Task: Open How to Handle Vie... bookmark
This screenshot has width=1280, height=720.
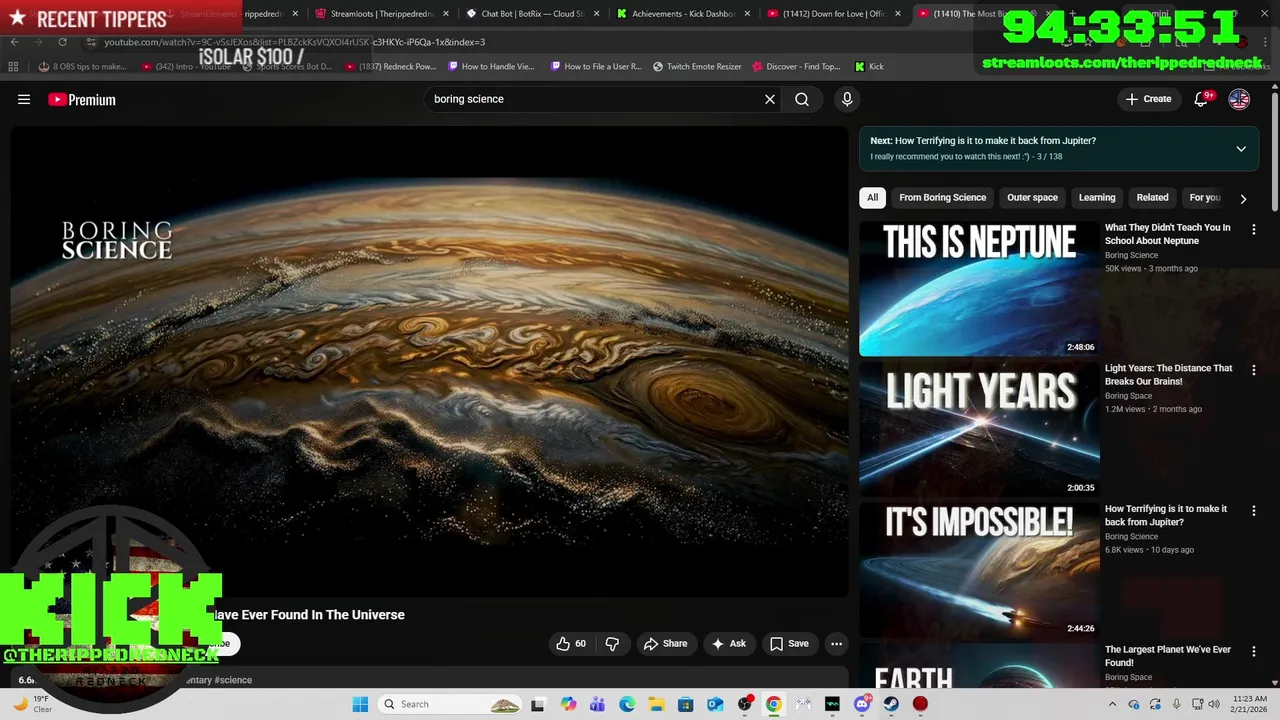Action: [491, 67]
